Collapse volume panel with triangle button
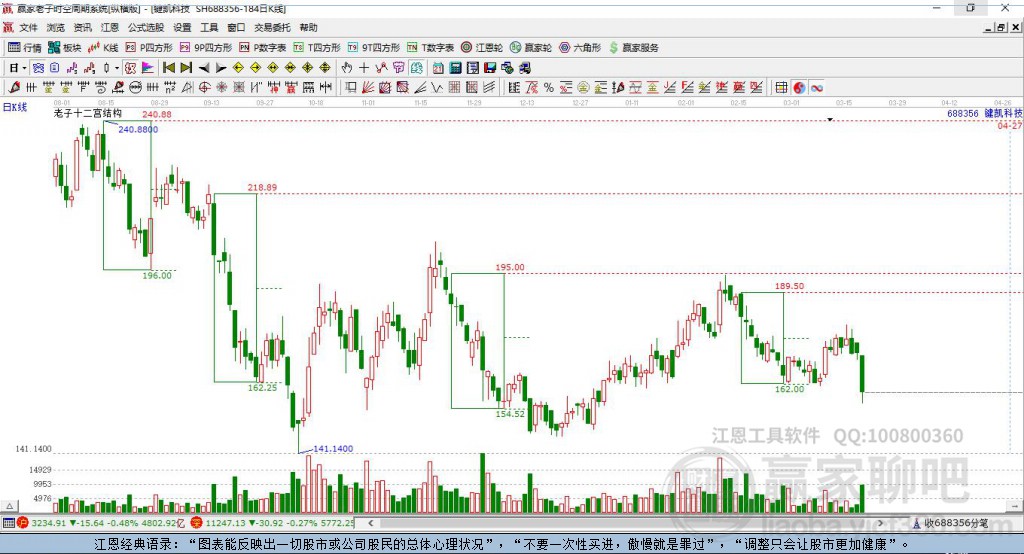Viewport: 1024px width, 554px height. (x=9, y=506)
